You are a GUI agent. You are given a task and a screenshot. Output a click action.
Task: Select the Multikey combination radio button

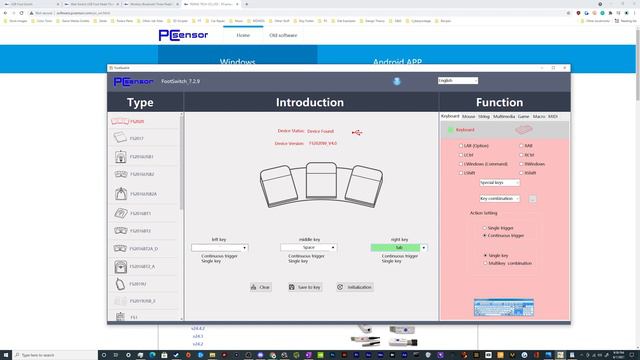485,263
